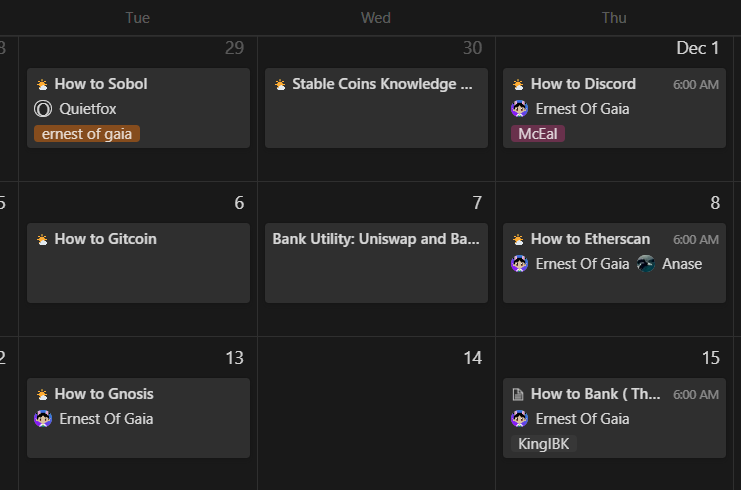The width and height of the screenshot is (741, 490).
Task: Click Quietfox's circular avatar icon
Action: tap(43, 109)
